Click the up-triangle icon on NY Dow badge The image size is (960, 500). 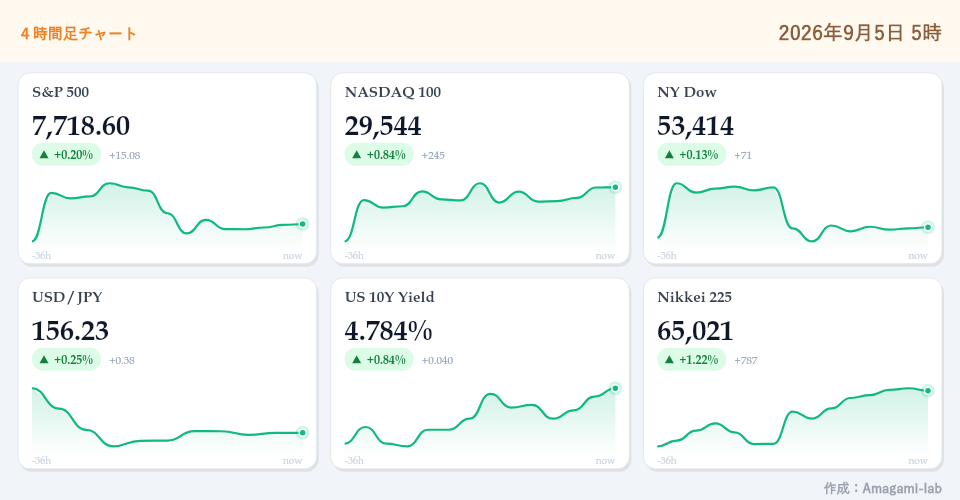[x=669, y=155]
